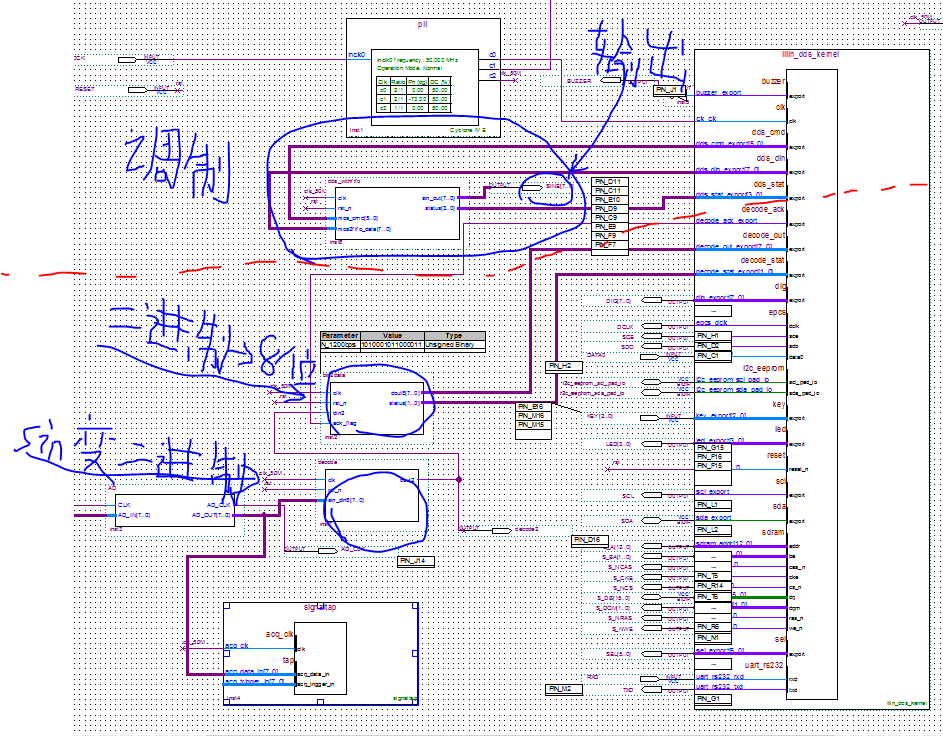The image size is (943, 736).
Task: Select the PIN_J1 pin assignment label
Action: [669, 90]
